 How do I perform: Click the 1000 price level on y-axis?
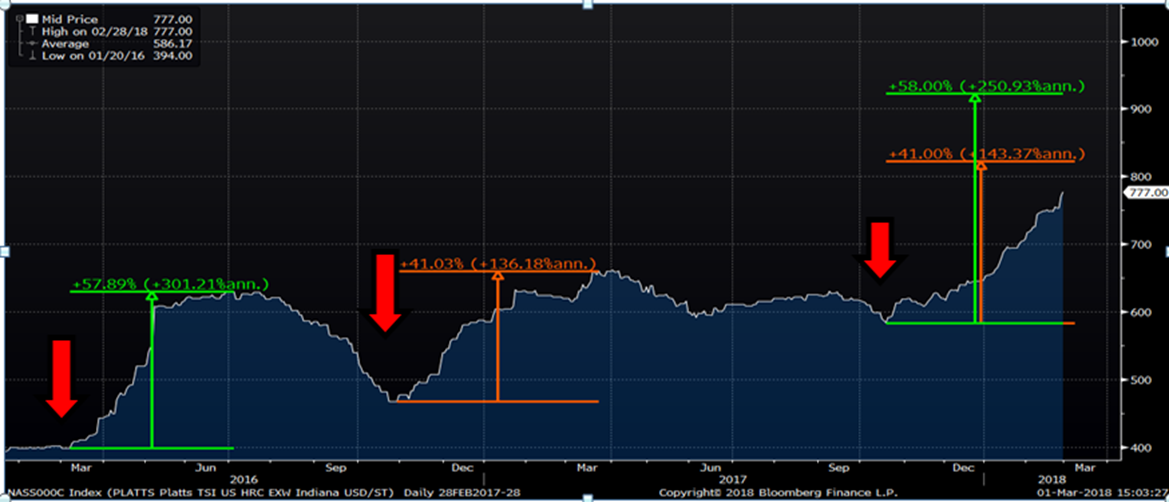point(1141,42)
